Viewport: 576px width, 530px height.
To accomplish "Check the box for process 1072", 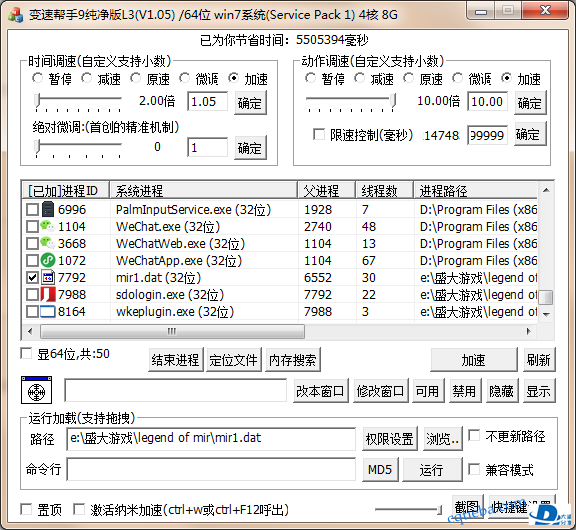I will [x=32, y=260].
